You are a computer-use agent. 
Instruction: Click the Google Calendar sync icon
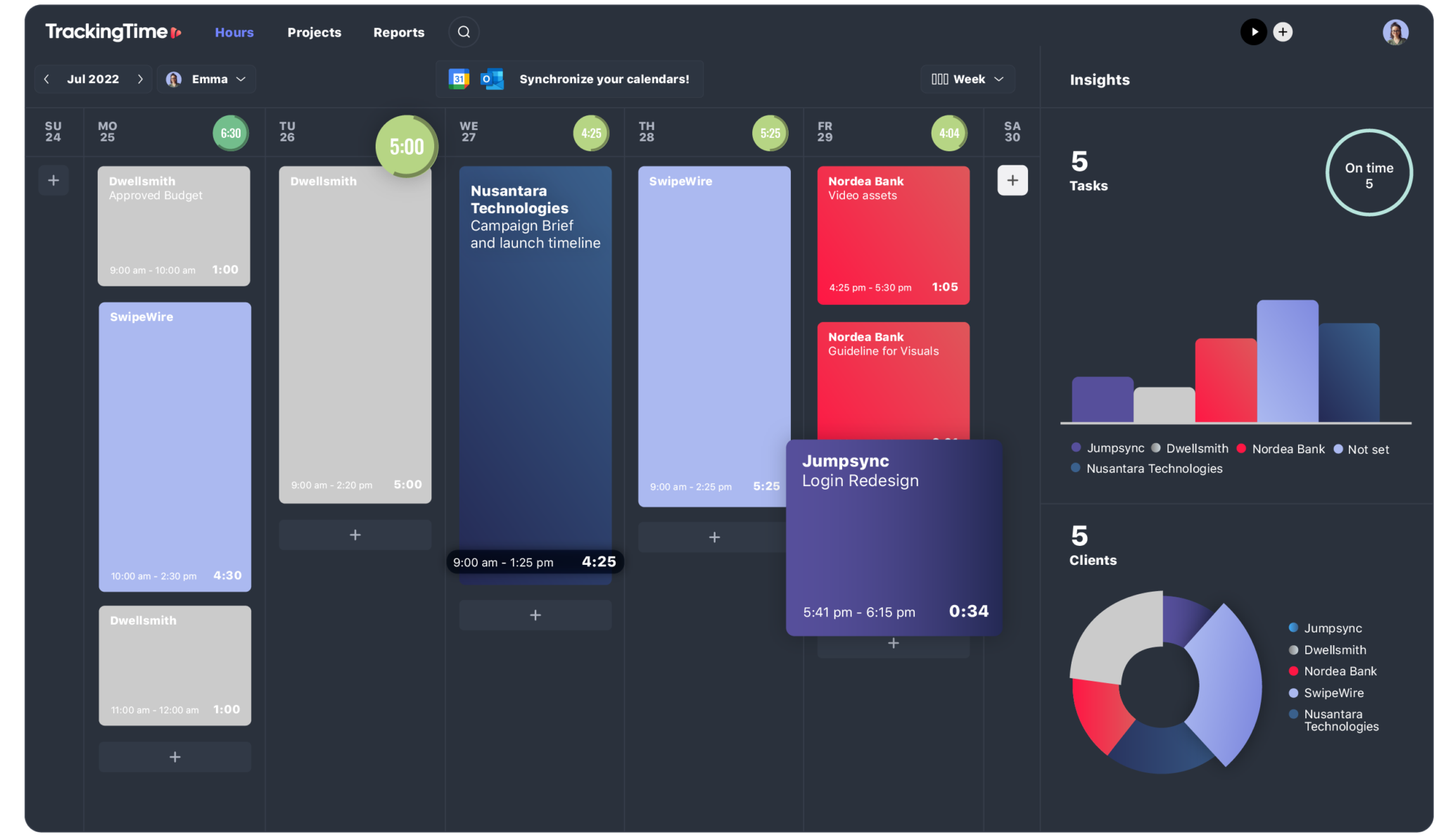pos(459,79)
